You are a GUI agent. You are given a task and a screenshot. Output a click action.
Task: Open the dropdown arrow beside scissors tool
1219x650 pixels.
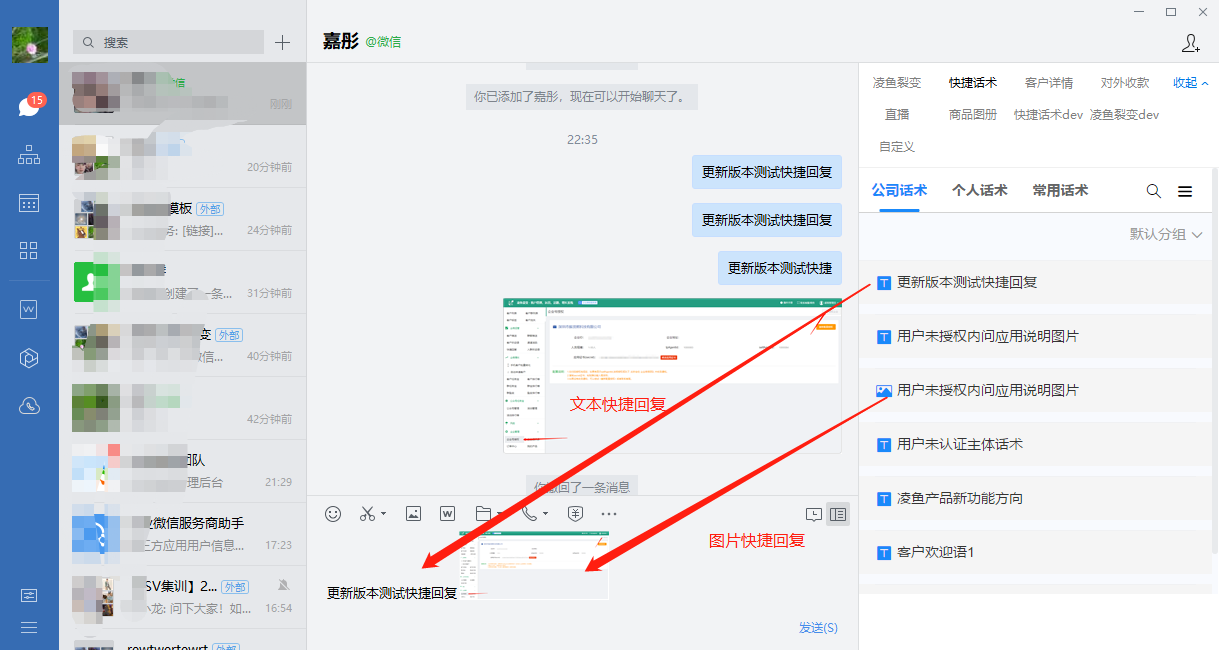pyautogui.click(x=384, y=514)
